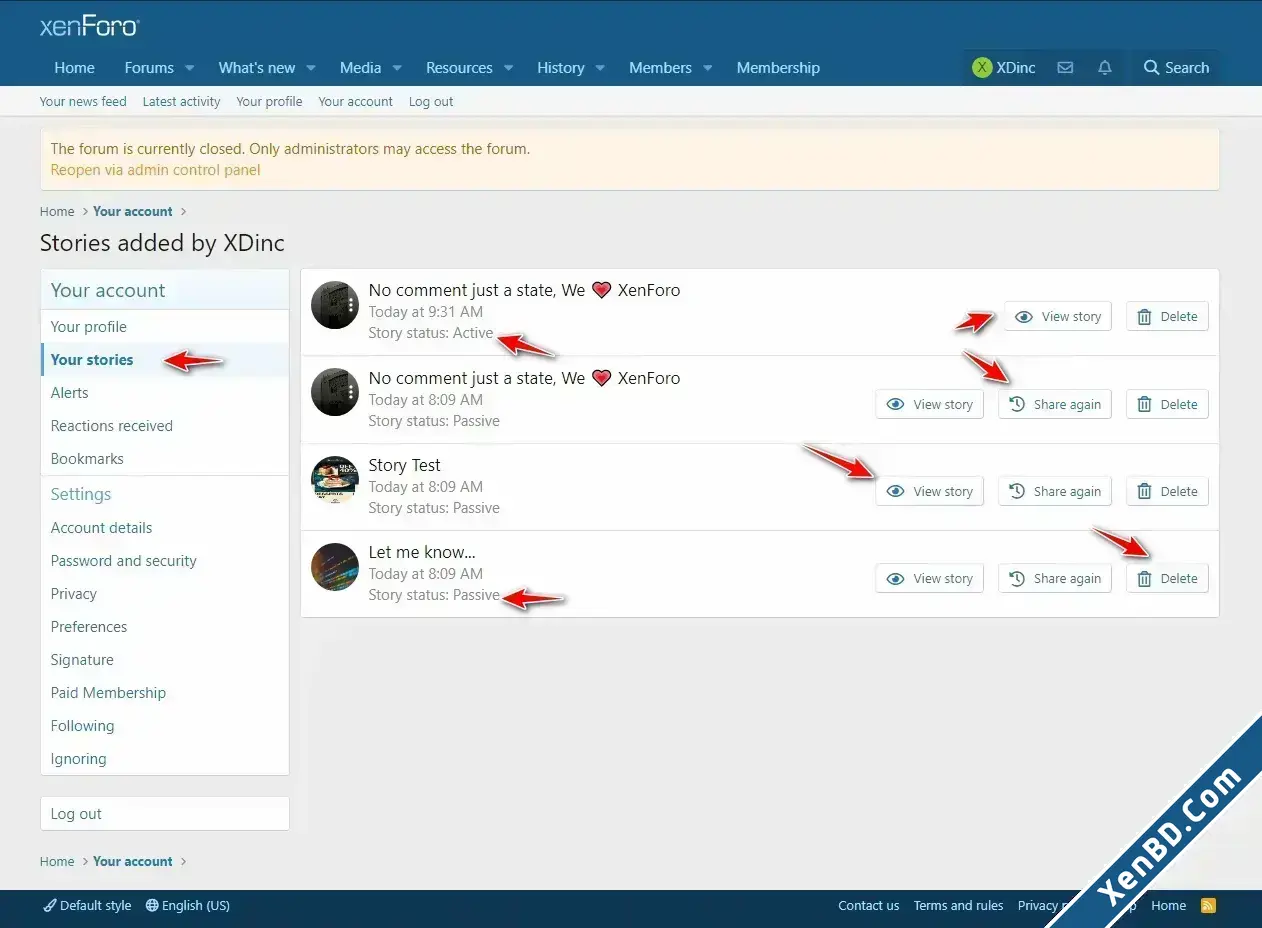The image size is (1262, 928).
Task: Open the History nav tab
Action: tap(560, 68)
